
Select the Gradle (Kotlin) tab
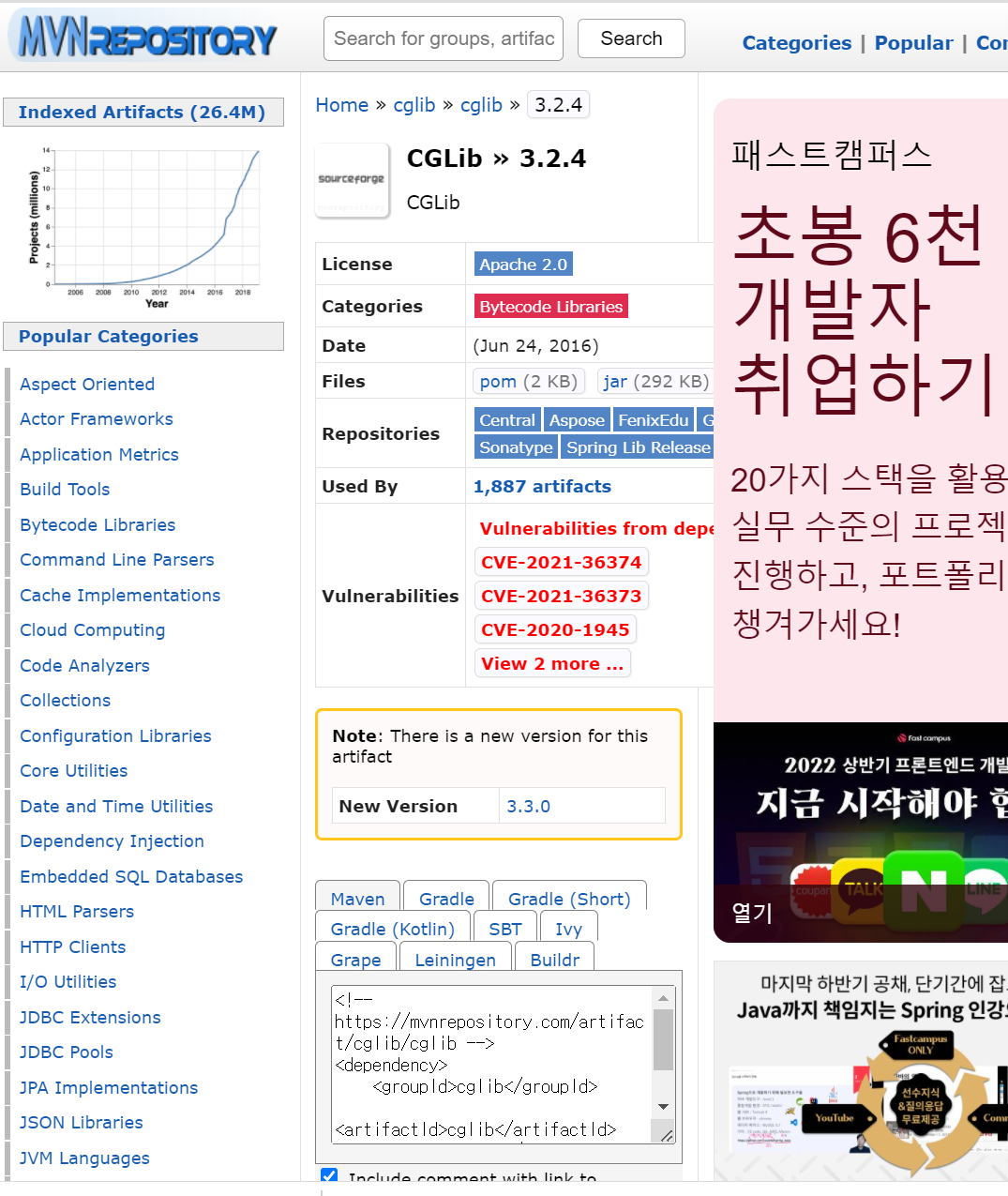click(393, 928)
